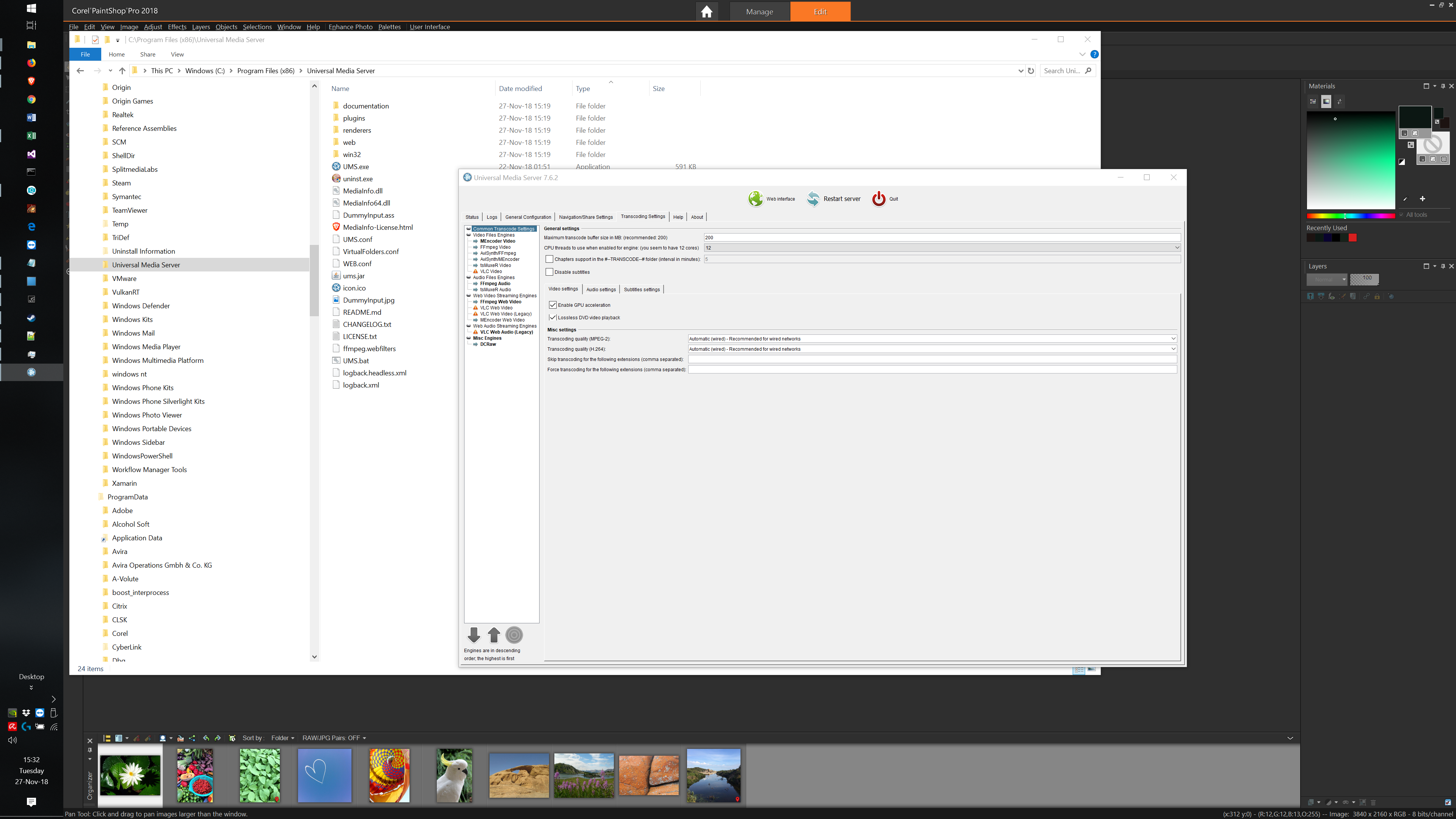Click the refresh icon in Explorer address bar
The height and width of the screenshot is (819, 1456).
click(x=1031, y=71)
